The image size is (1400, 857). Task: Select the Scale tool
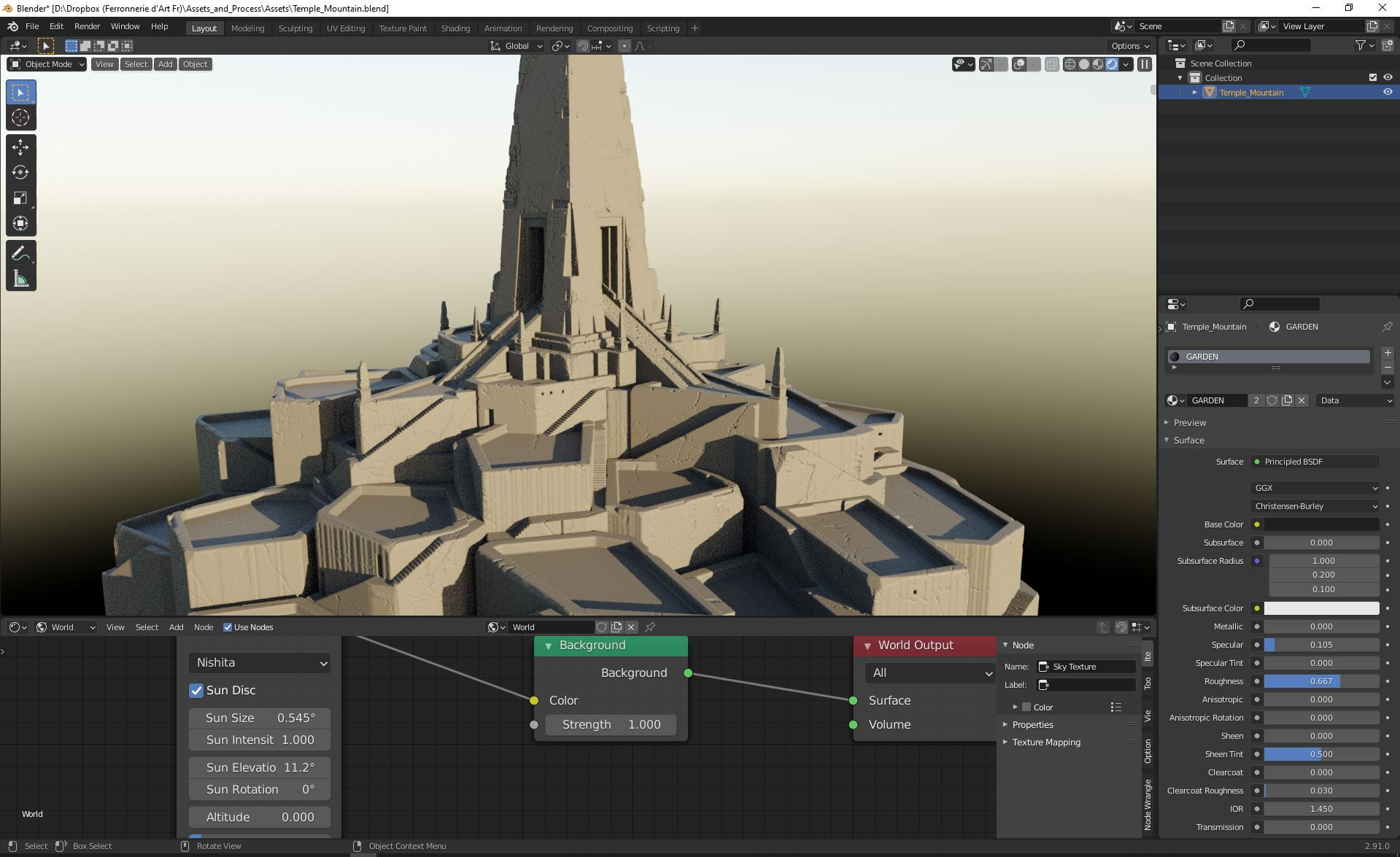tap(20, 198)
